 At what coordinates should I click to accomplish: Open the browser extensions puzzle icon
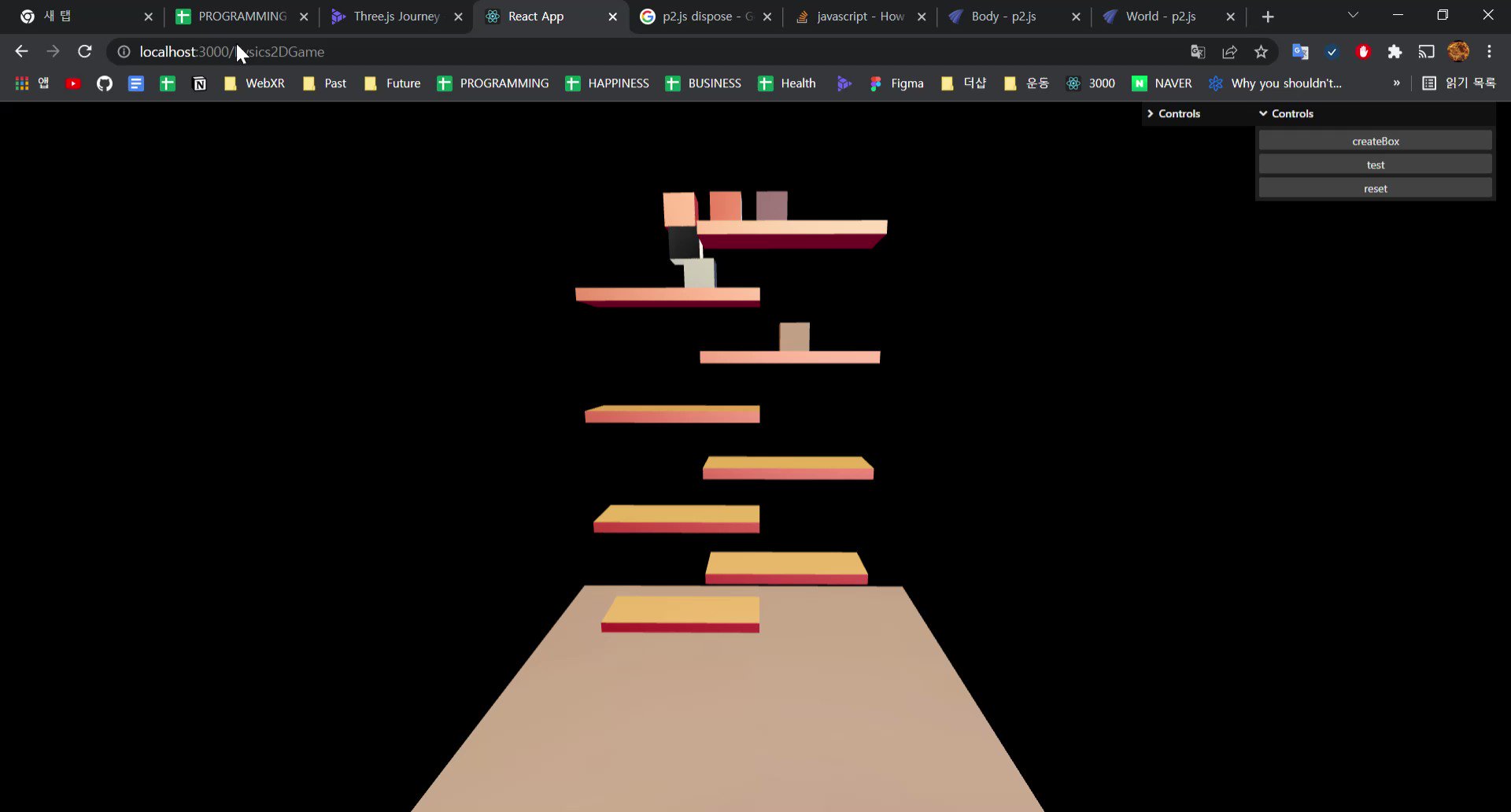pyautogui.click(x=1395, y=51)
